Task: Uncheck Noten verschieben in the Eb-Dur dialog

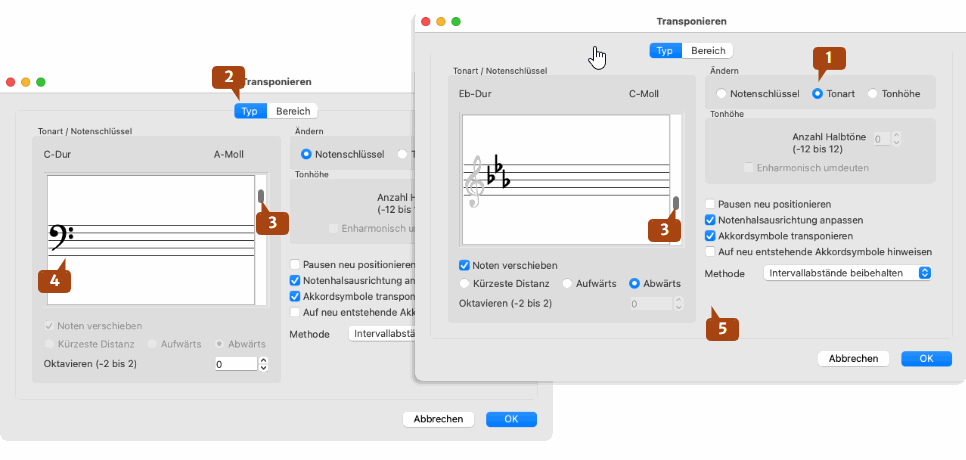Action: click(x=464, y=265)
